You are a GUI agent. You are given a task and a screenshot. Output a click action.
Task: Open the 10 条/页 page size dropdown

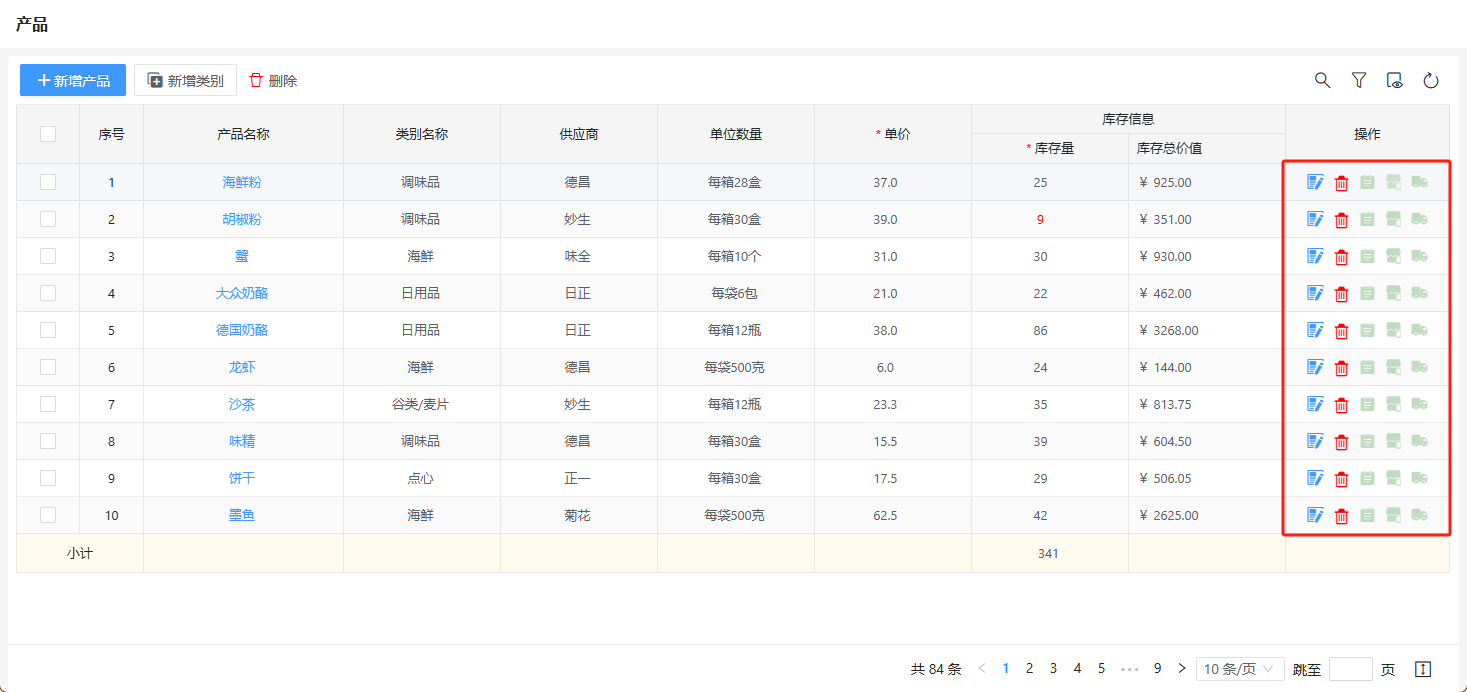(x=1240, y=669)
